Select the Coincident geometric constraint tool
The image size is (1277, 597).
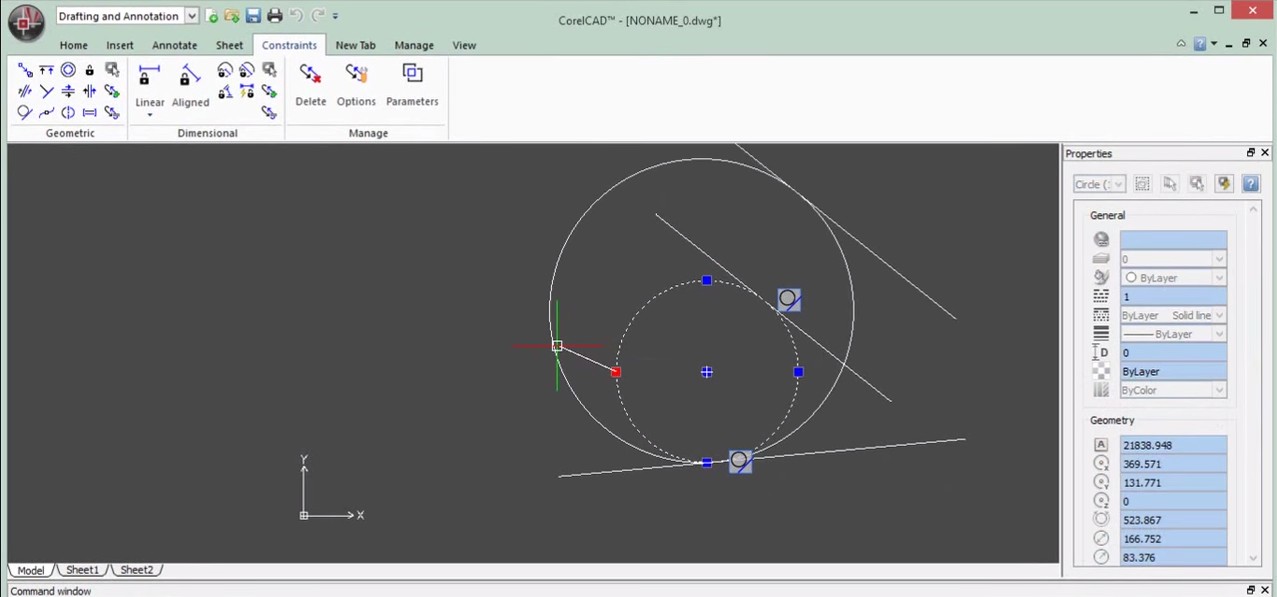pyautogui.click(x=23, y=70)
